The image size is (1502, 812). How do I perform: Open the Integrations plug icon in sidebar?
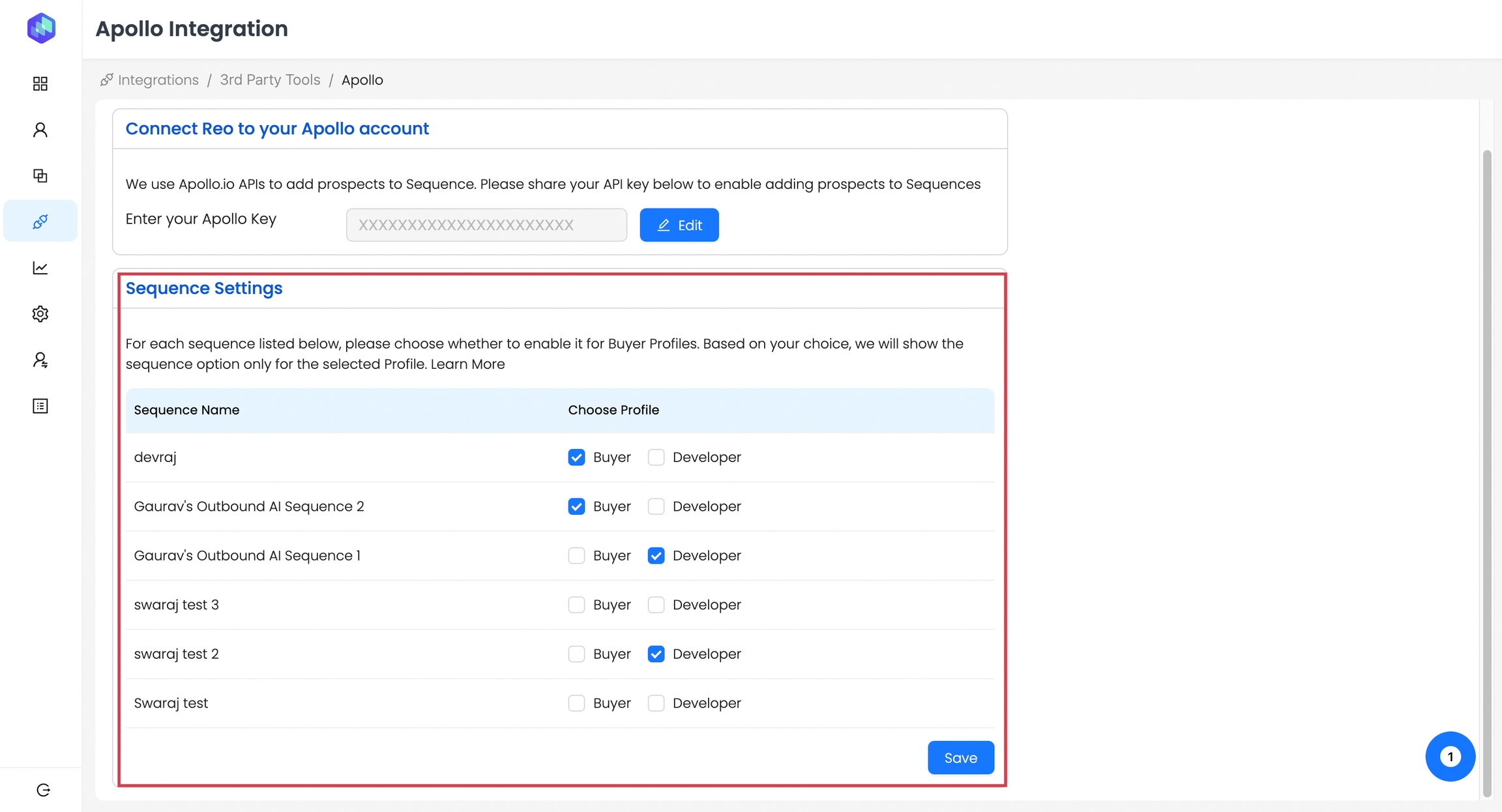coord(40,222)
